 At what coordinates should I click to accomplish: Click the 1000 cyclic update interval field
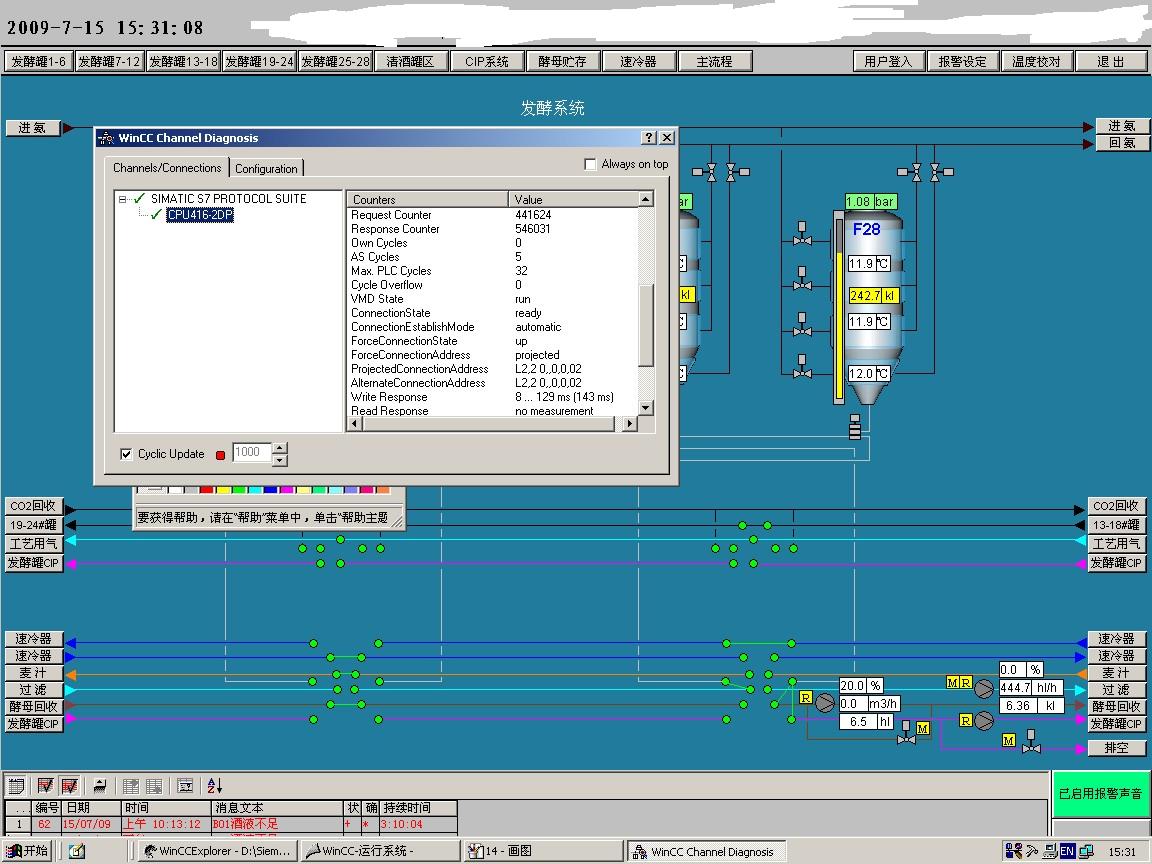tap(251, 453)
